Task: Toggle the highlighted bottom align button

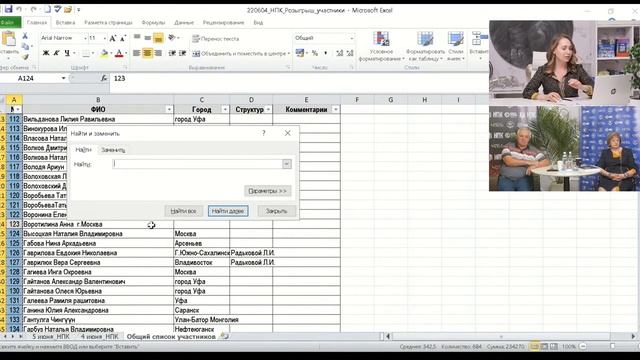Action: coord(158,38)
